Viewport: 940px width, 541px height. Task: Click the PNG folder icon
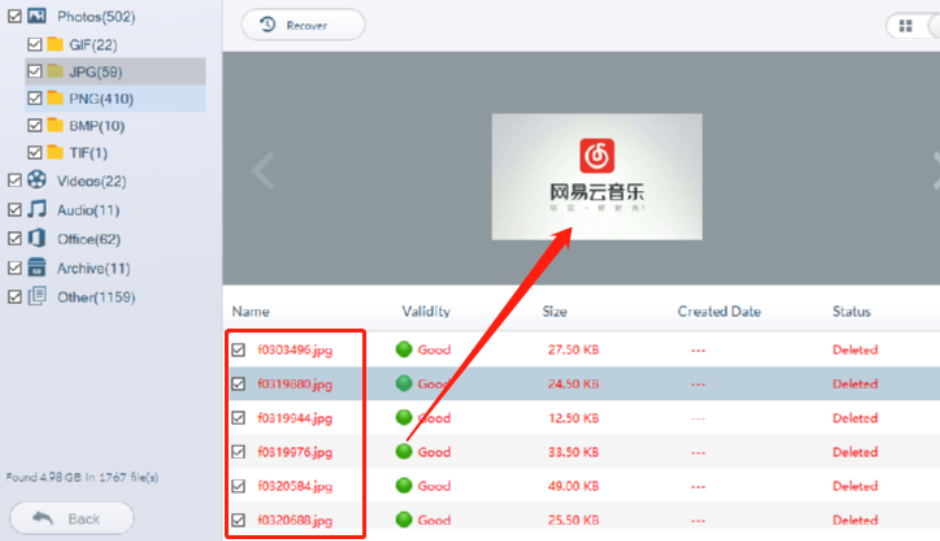pyautogui.click(x=55, y=98)
